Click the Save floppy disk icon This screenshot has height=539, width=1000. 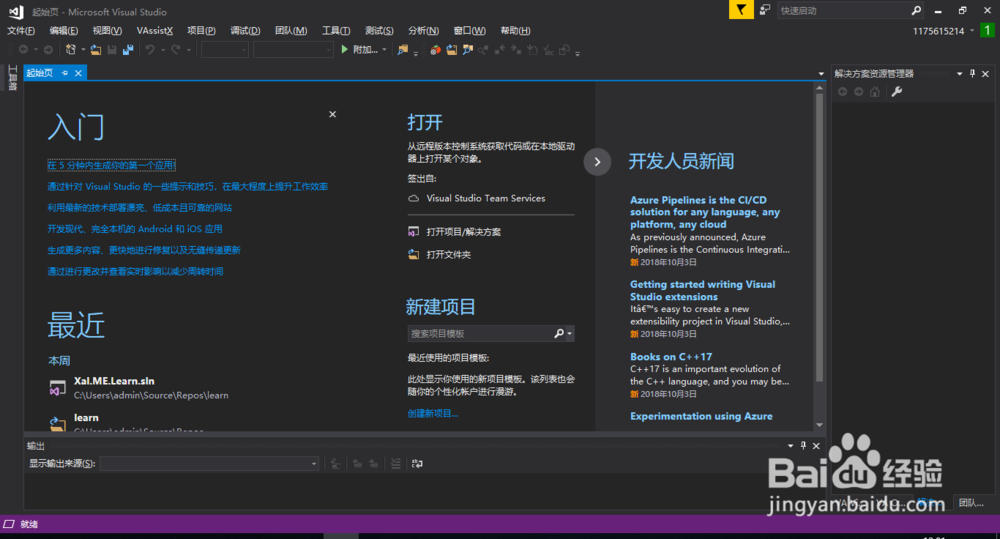point(112,50)
